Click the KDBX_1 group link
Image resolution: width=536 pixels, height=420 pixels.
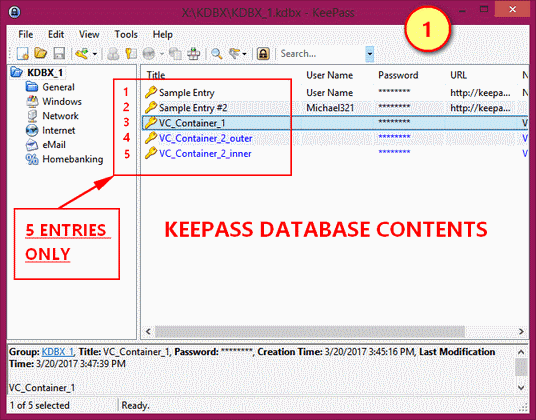[x=57, y=352]
